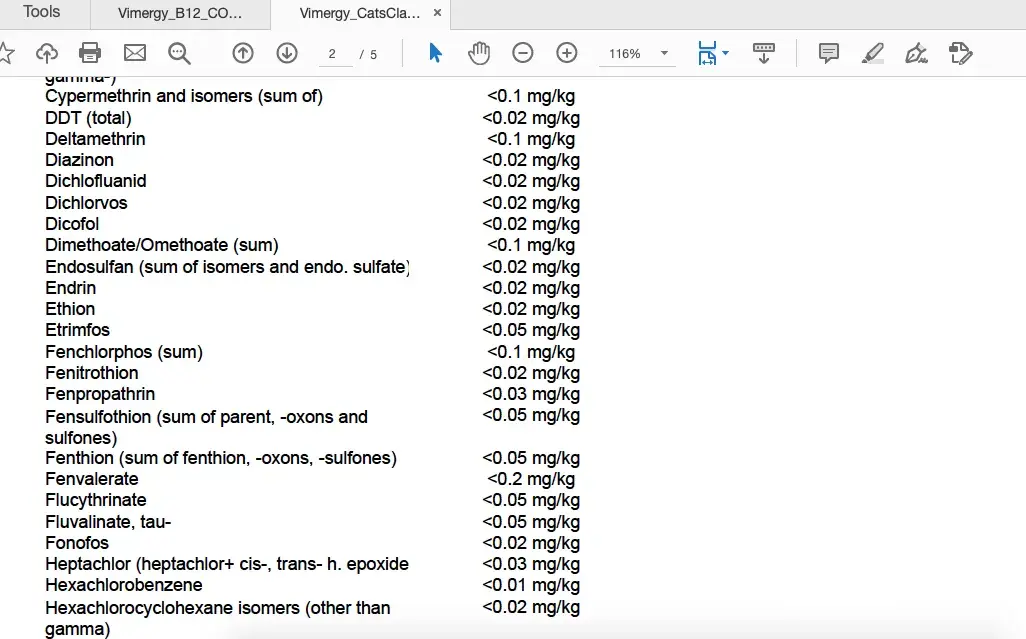The image size is (1026, 639).
Task: Click the scrolling mode keyboard icon
Action: [x=764, y=53]
